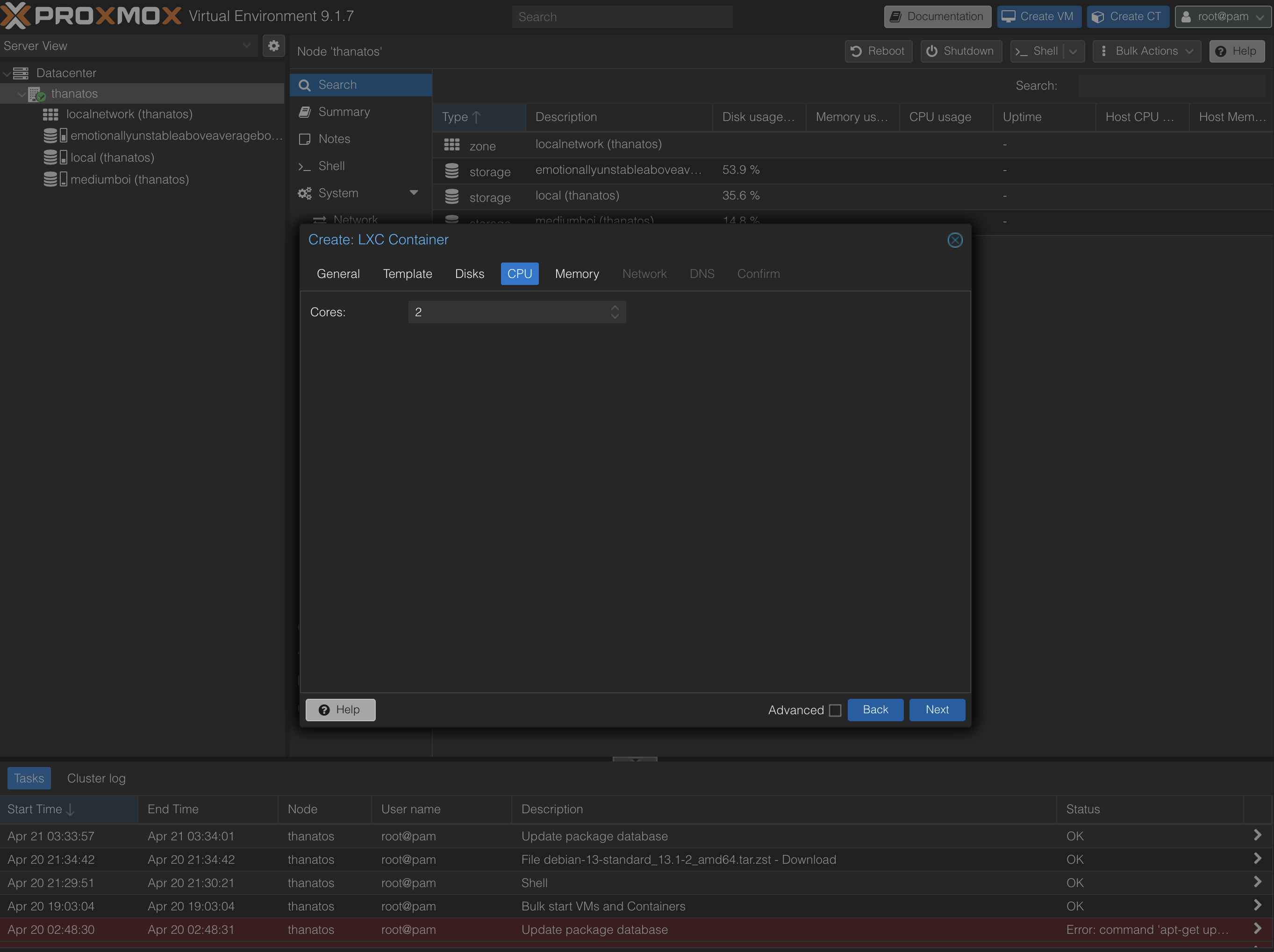Viewport: 1274px width, 952px height.
Task: Click the top header Search field
Action: pos(622,17)
